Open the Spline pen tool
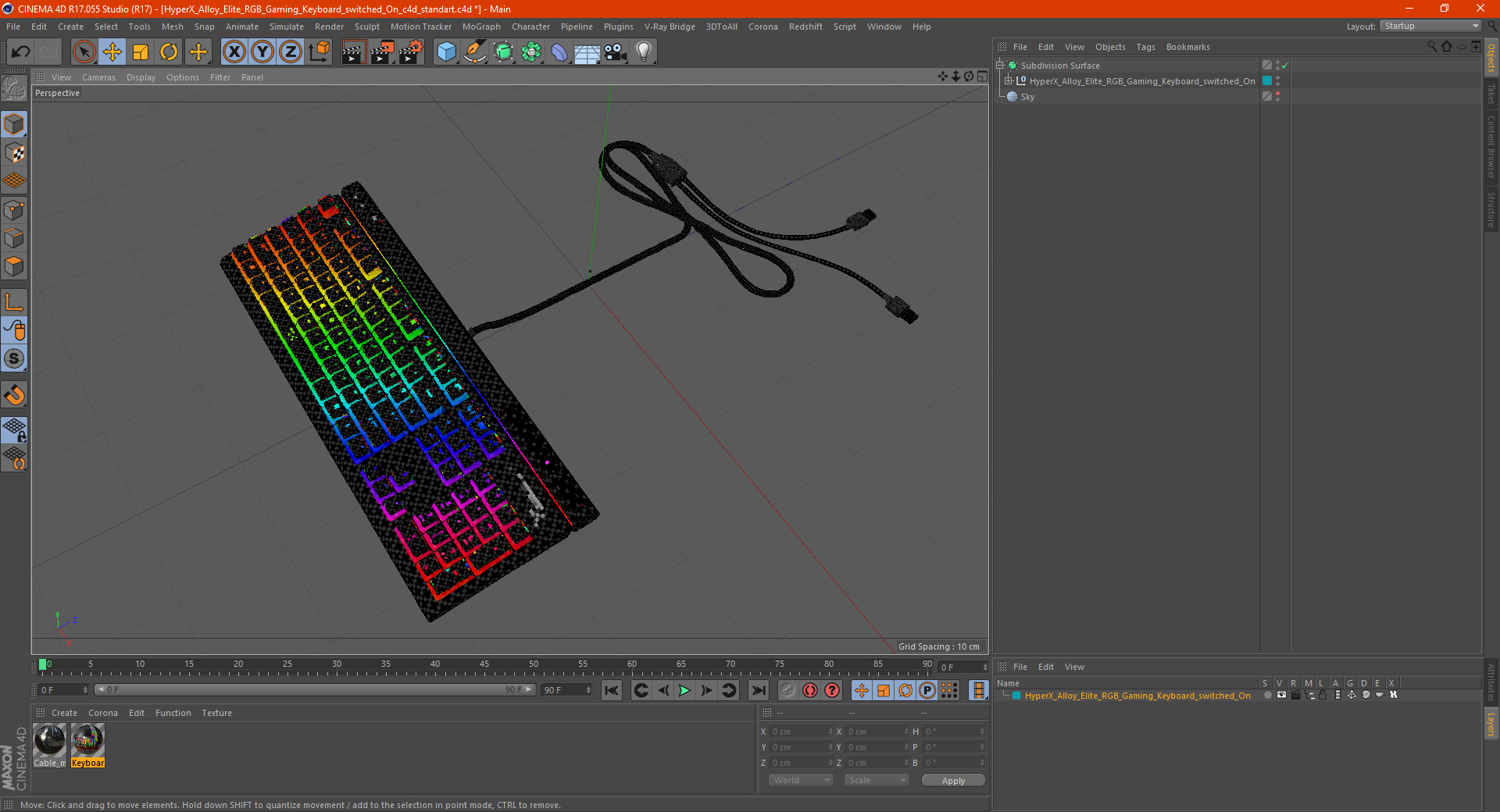The width and height of the screenshot is (1500, 812). click(x=474, y=52)
